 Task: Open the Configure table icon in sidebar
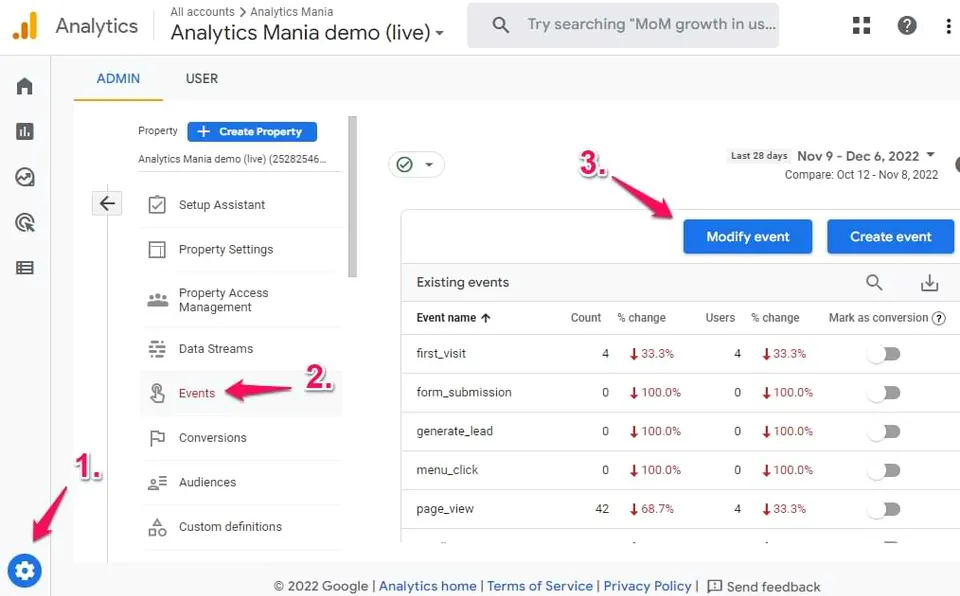point(24,268)
